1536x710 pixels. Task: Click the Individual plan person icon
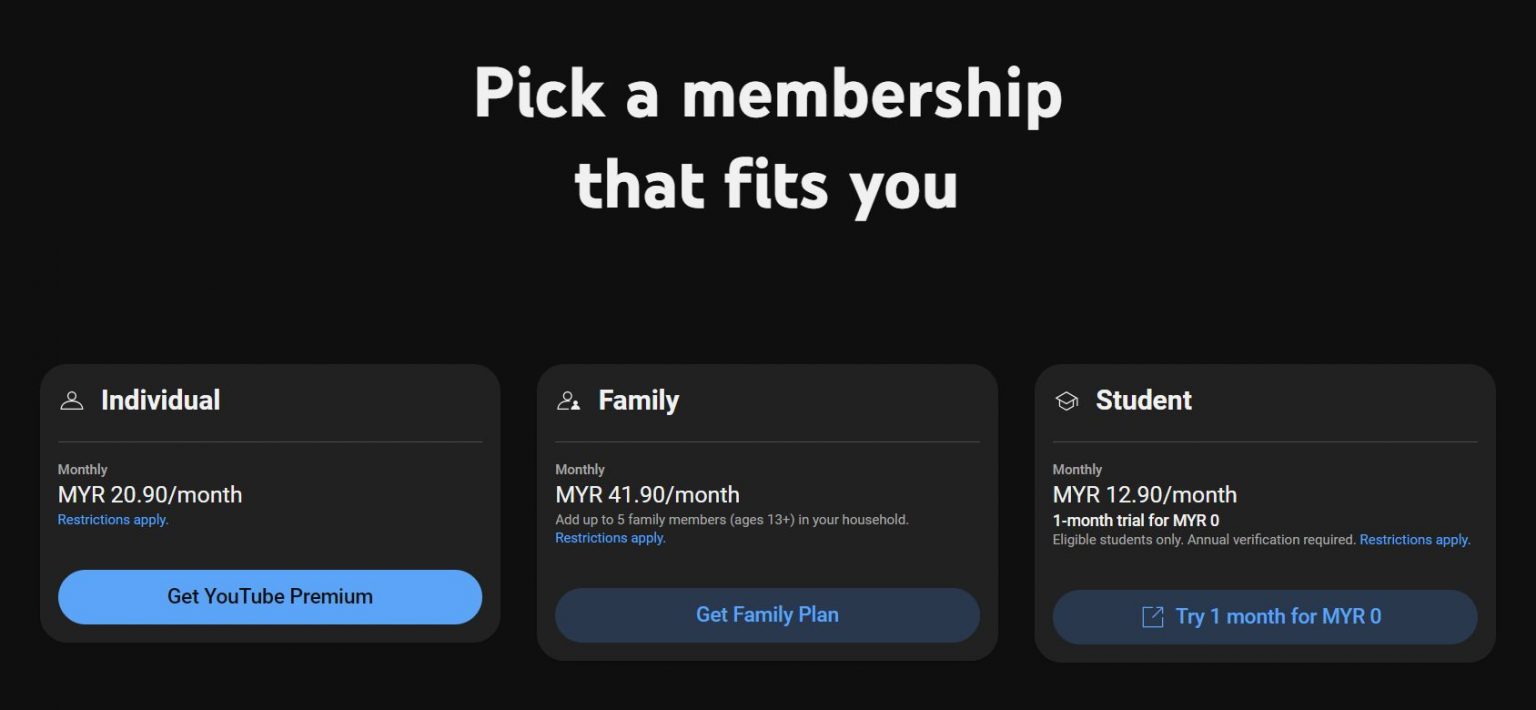pos(72,401)
